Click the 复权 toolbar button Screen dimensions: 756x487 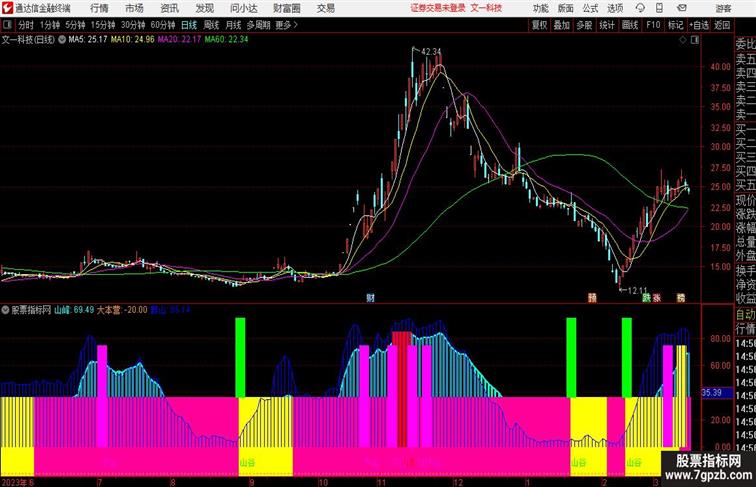coord(540,25)
